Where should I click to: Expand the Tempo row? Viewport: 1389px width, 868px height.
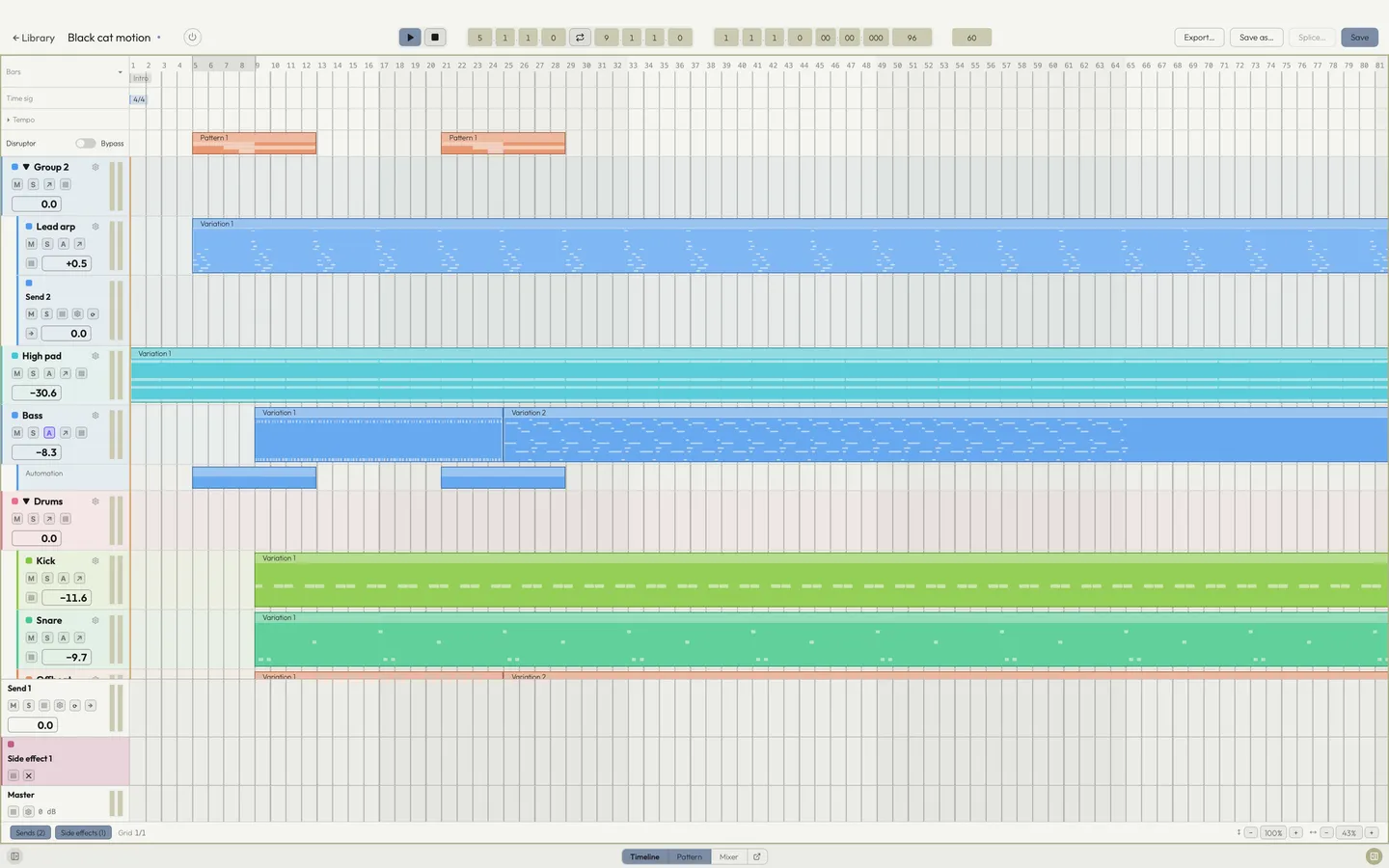click(x=8, y=121)
